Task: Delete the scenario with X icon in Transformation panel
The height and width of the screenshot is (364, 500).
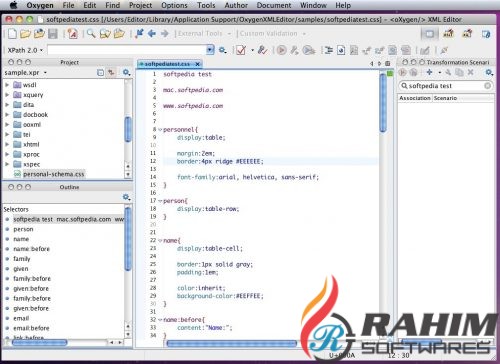Action: [470, 72]
